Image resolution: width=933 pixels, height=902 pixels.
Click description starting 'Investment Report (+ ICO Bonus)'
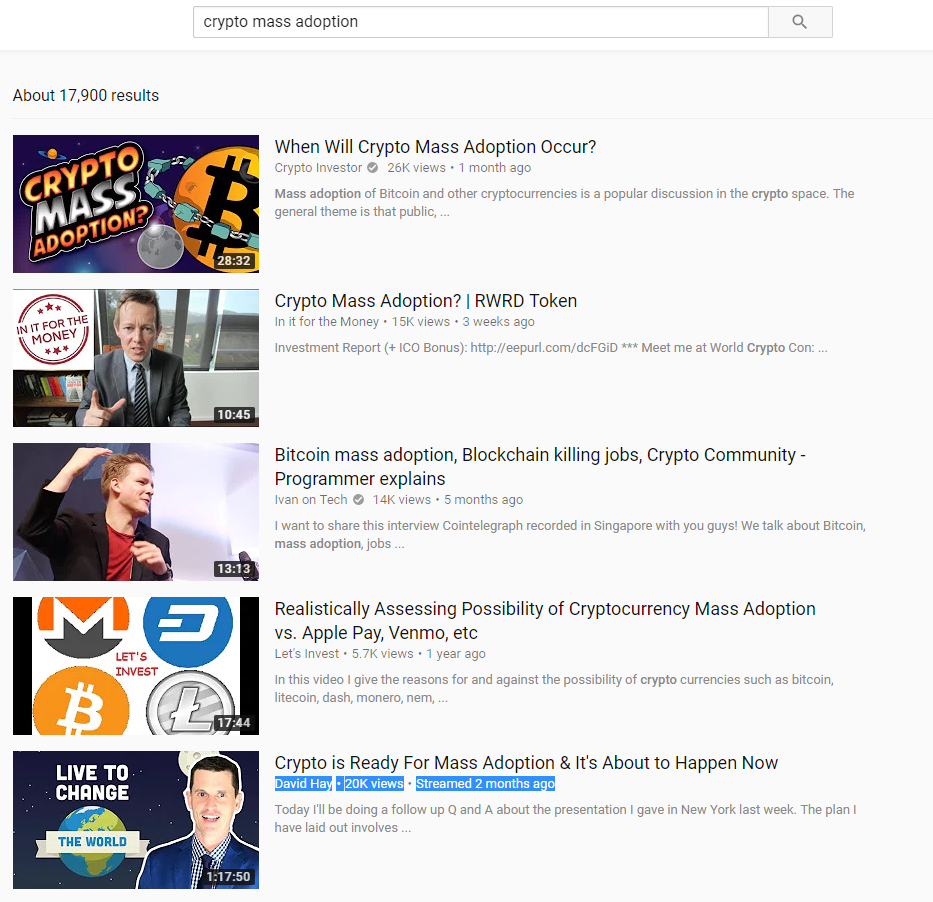(x=551, y=348)
